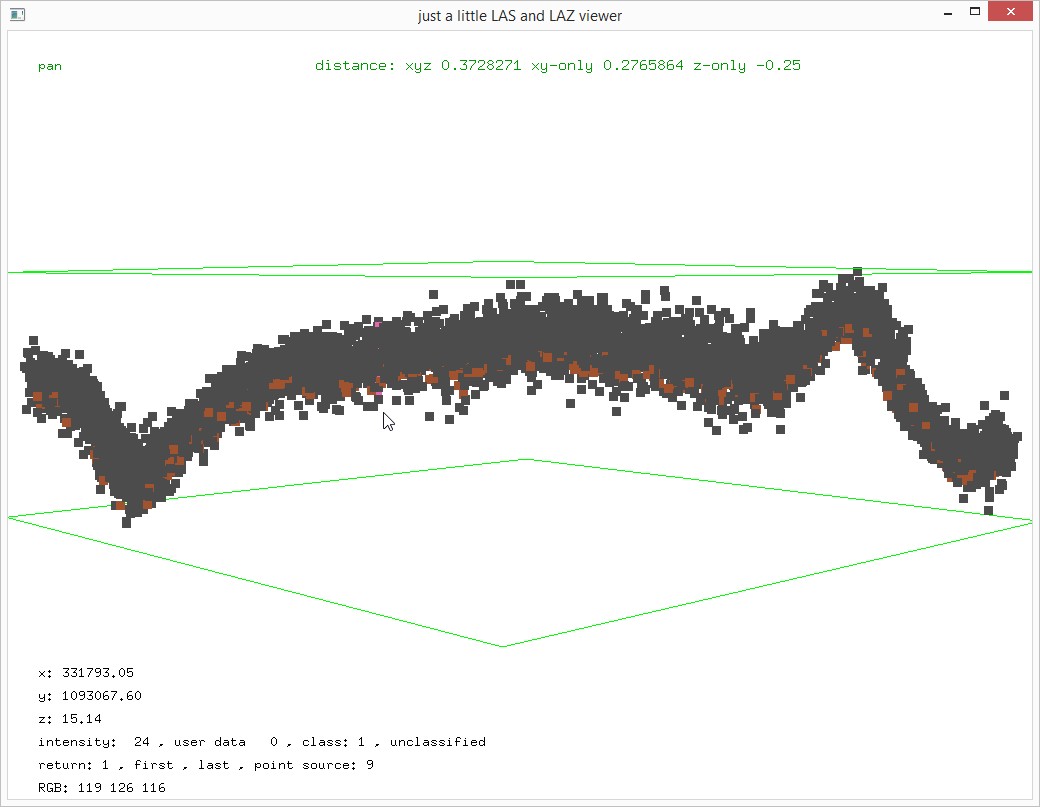
Task: Click the 'pan' mode label
Action: click(50, 66)
